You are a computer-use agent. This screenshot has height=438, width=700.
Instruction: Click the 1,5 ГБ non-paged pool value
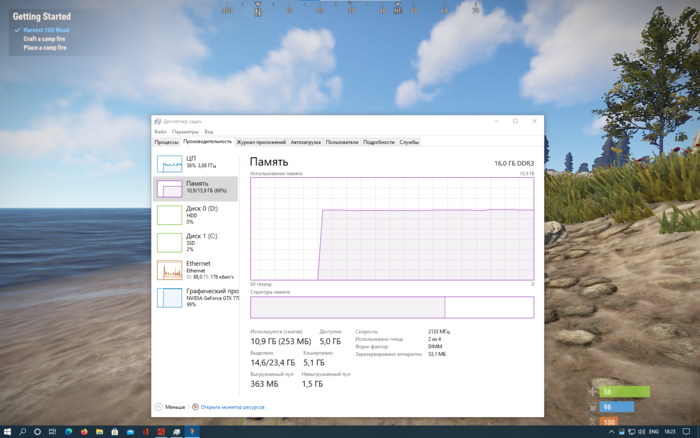pyautogui.click(x=312, y=384)
